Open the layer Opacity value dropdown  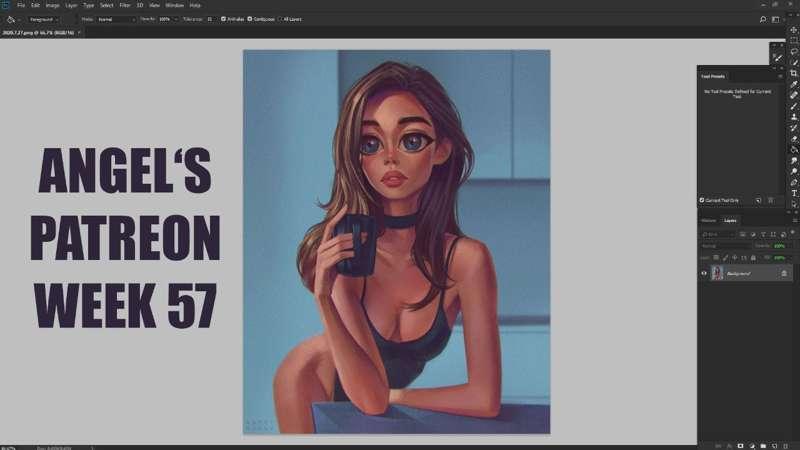[780, 246]
